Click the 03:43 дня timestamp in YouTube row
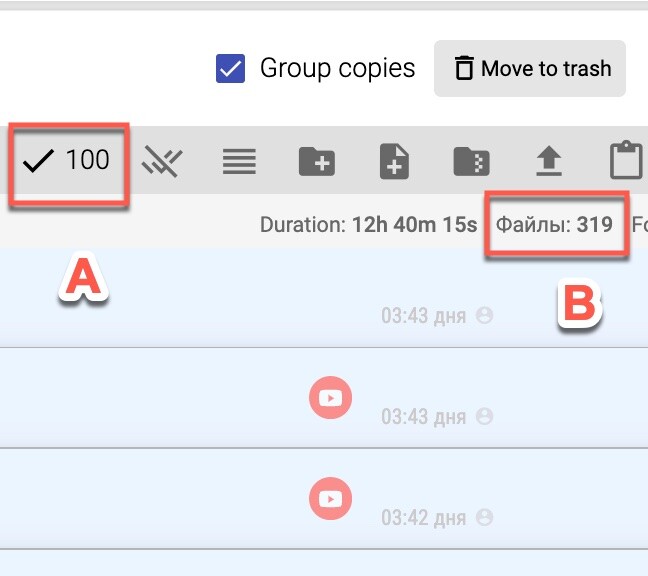This screenshot has width=648, height=576. pyautogui.click(x=423, y=416)
